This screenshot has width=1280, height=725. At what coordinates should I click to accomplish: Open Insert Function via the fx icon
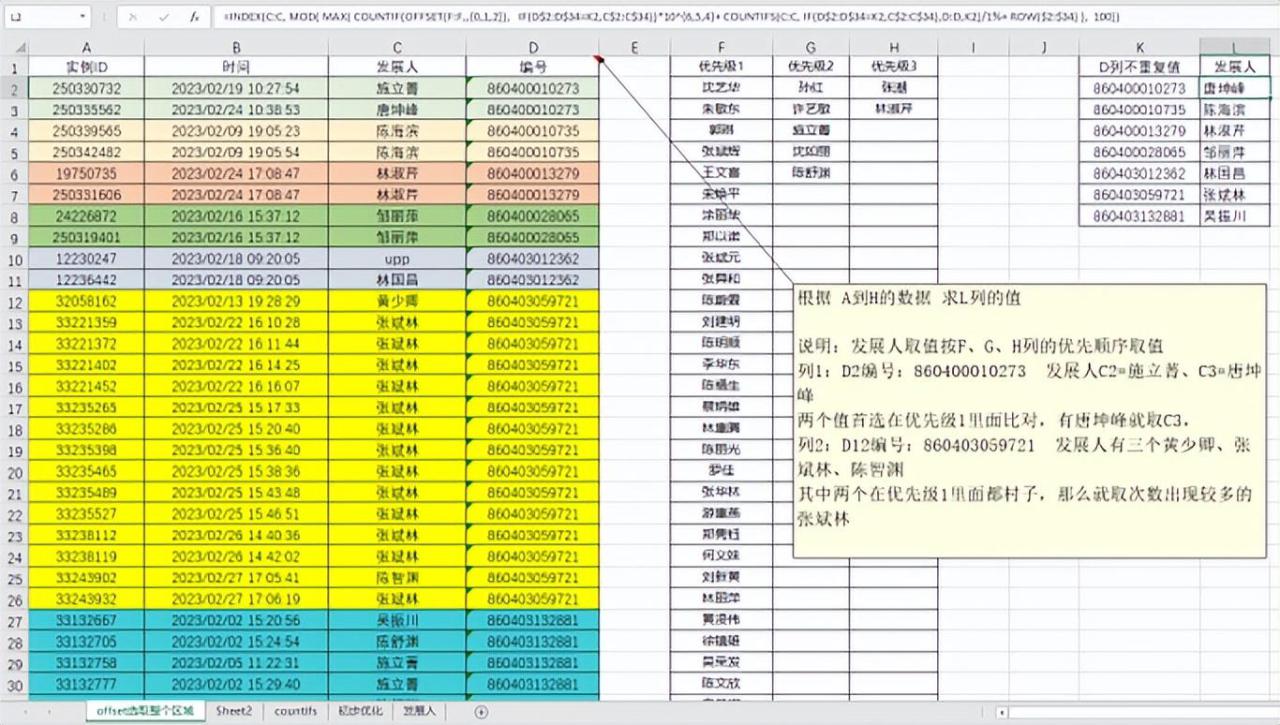(195, 17)
